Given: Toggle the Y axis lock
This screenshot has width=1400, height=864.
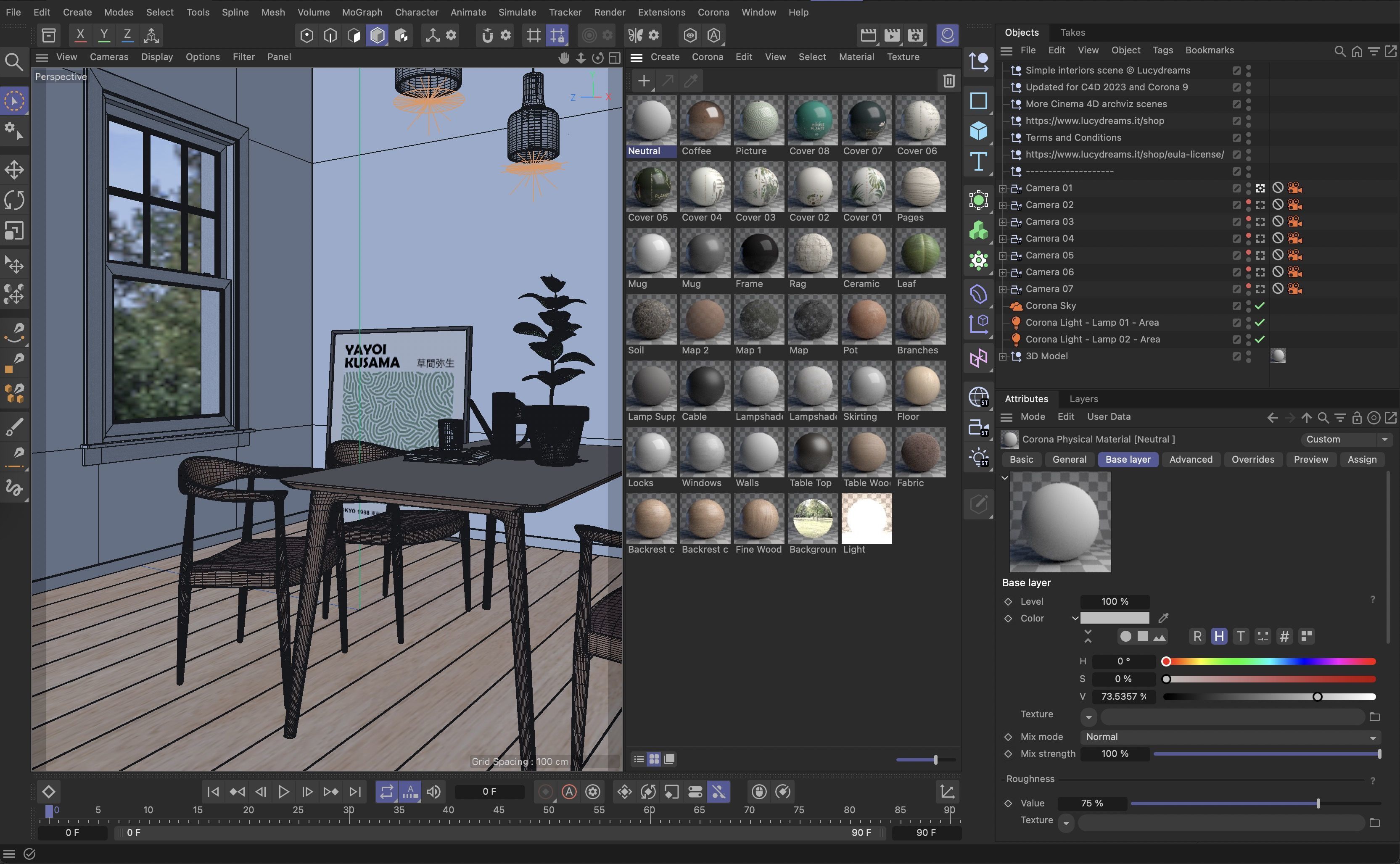Looking at the screenshot, I should pos(104,35).
